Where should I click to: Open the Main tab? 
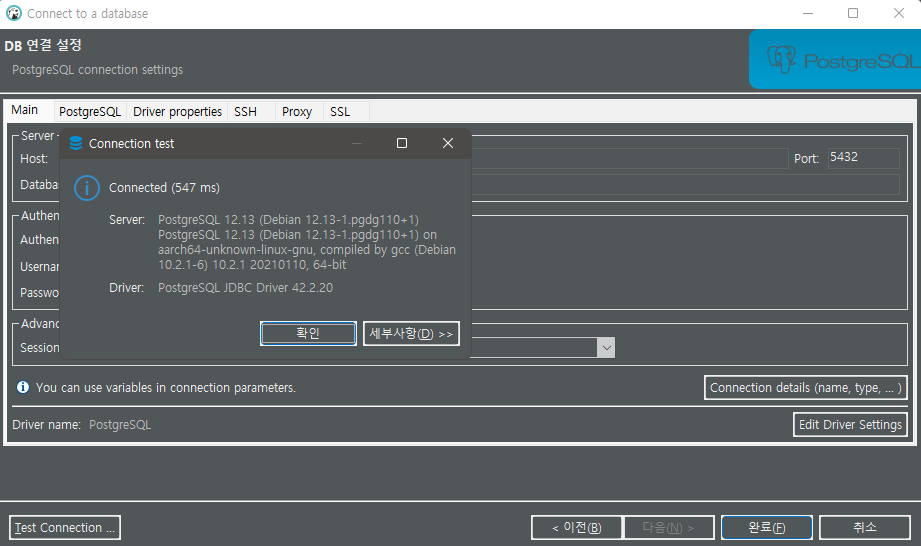click(x=25, y=110)
